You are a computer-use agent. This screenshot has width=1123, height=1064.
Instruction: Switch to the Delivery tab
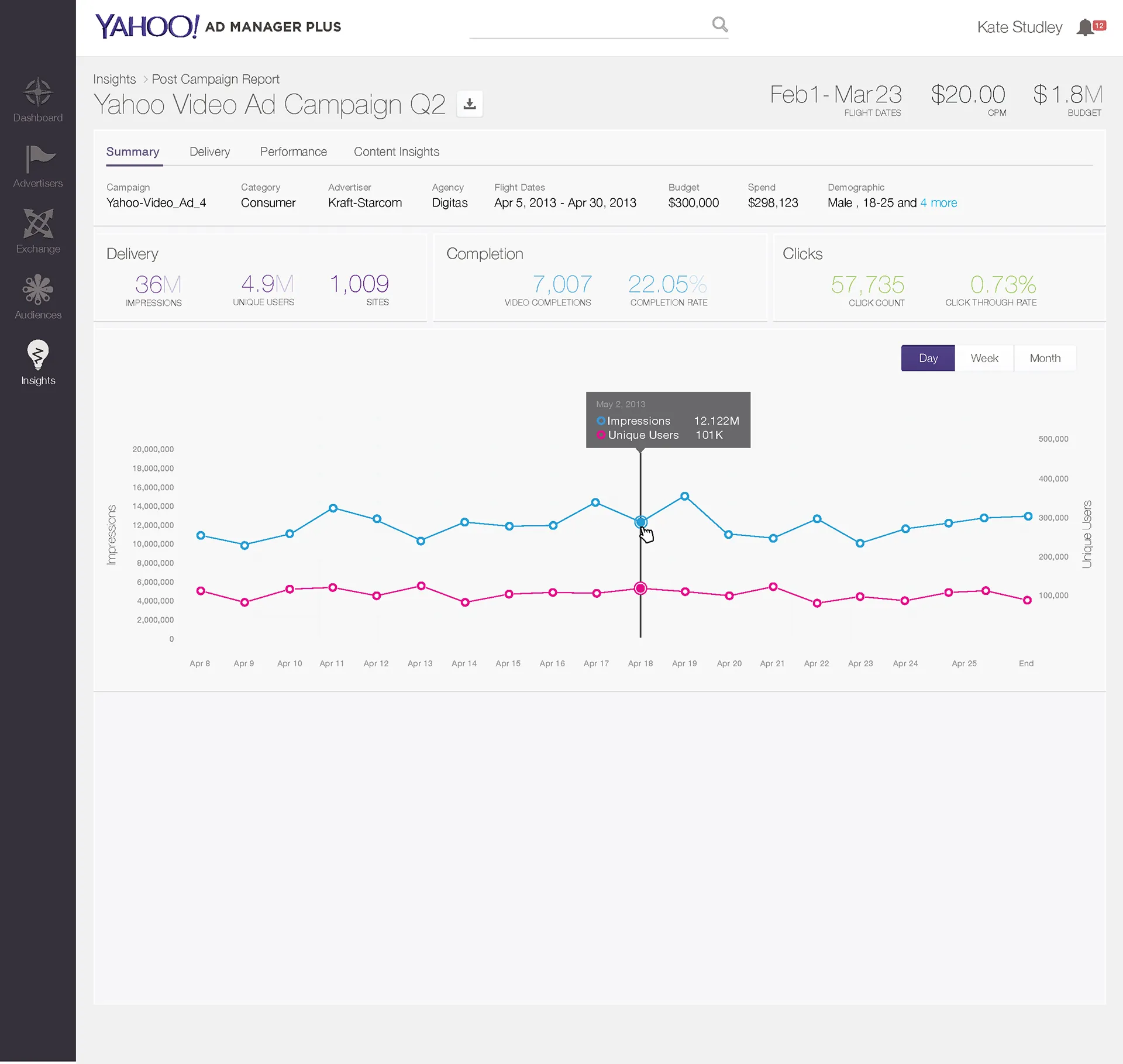(209, 152)
